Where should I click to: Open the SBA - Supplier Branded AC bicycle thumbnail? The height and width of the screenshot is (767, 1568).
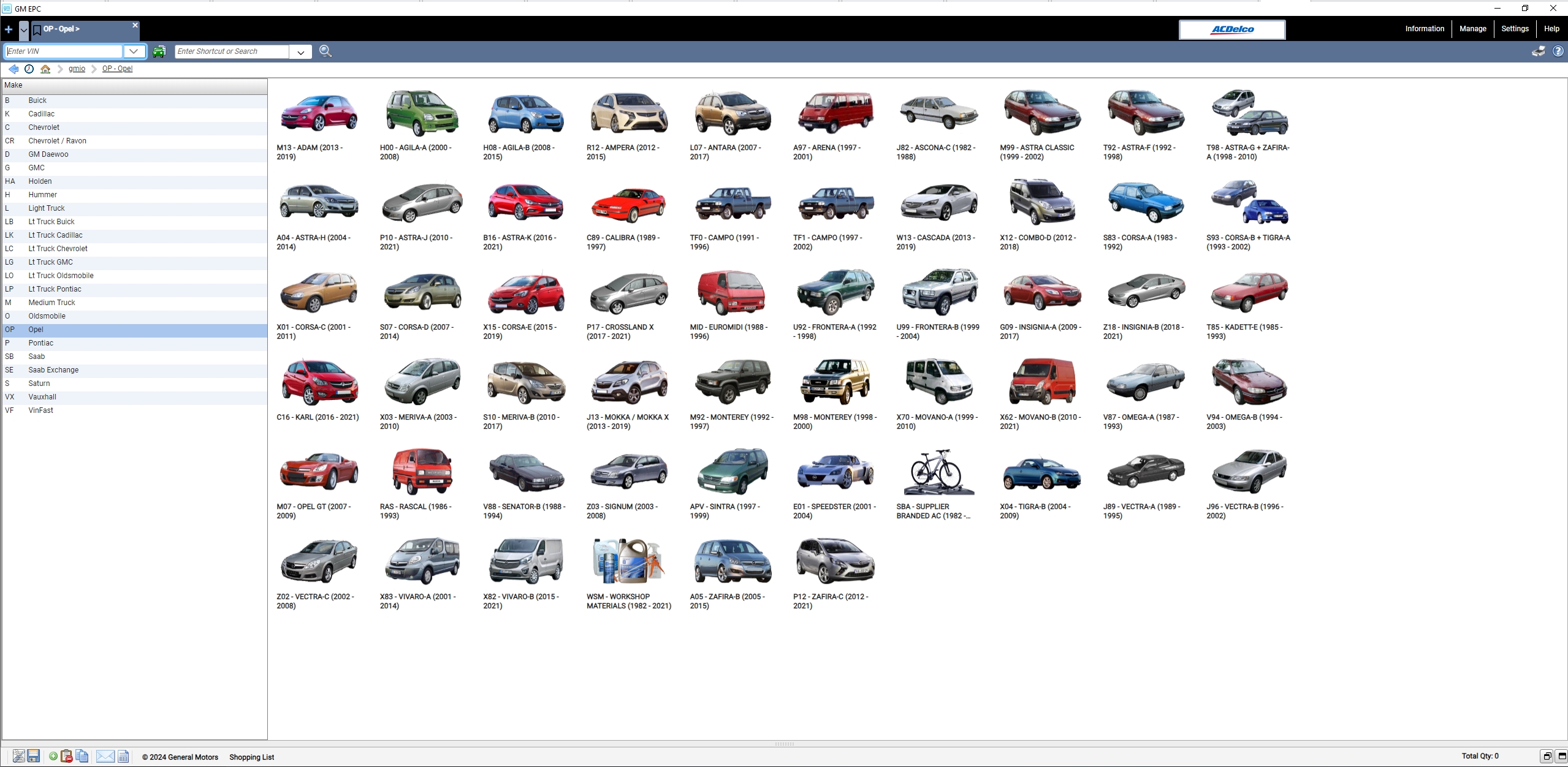click(x=938, y=472)
